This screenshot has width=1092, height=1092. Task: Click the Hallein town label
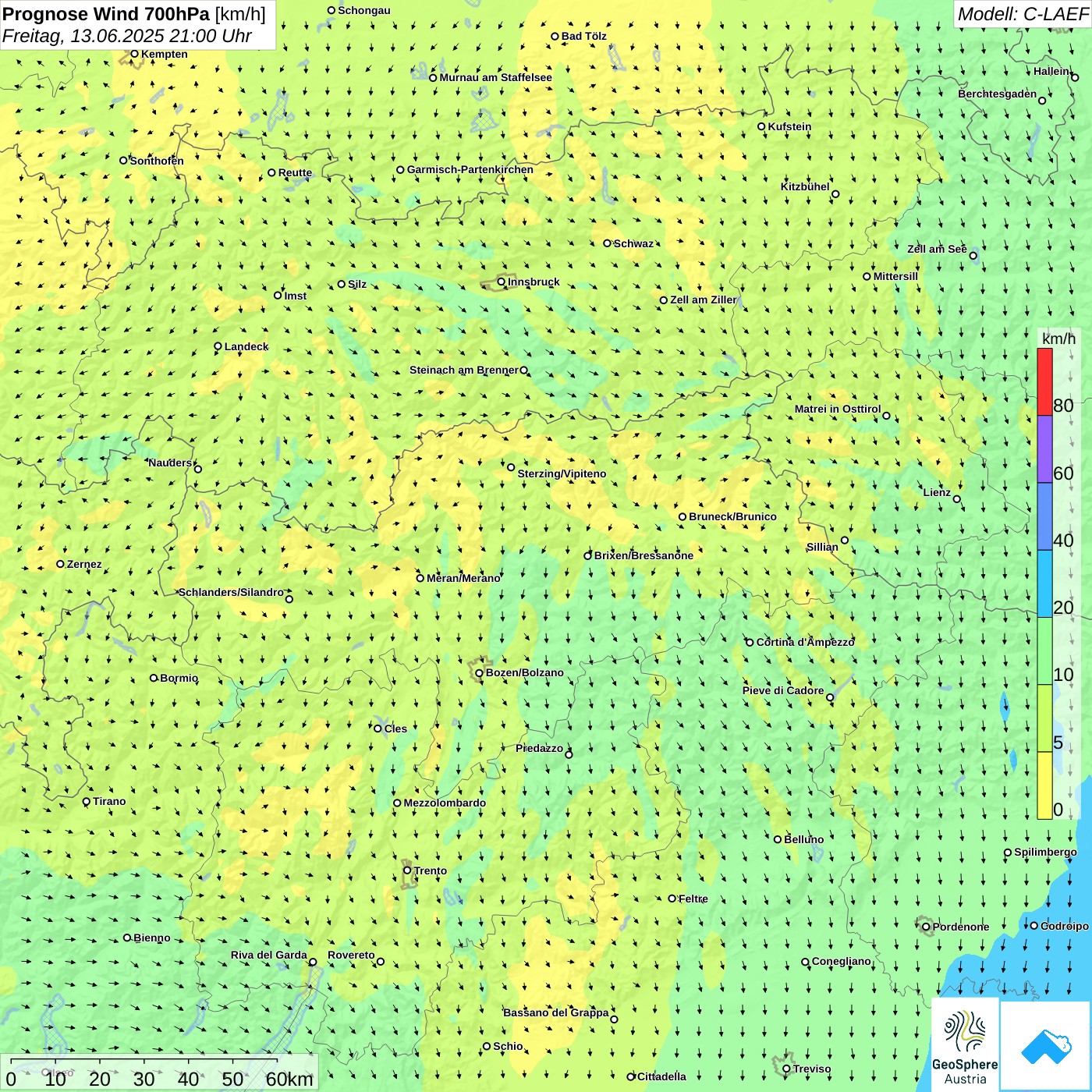click(1051, 71)
